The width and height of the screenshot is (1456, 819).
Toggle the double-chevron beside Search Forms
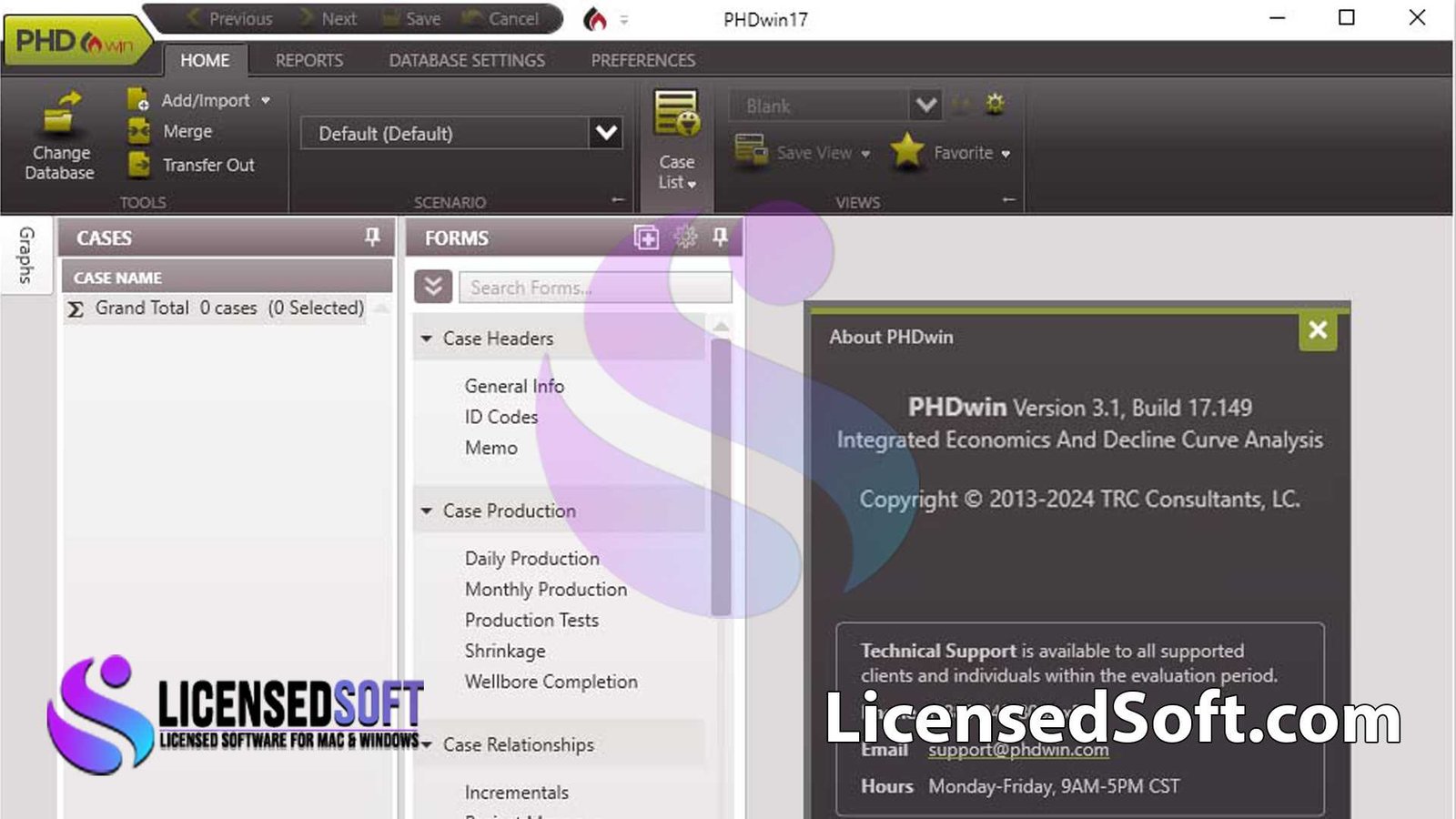434,286
